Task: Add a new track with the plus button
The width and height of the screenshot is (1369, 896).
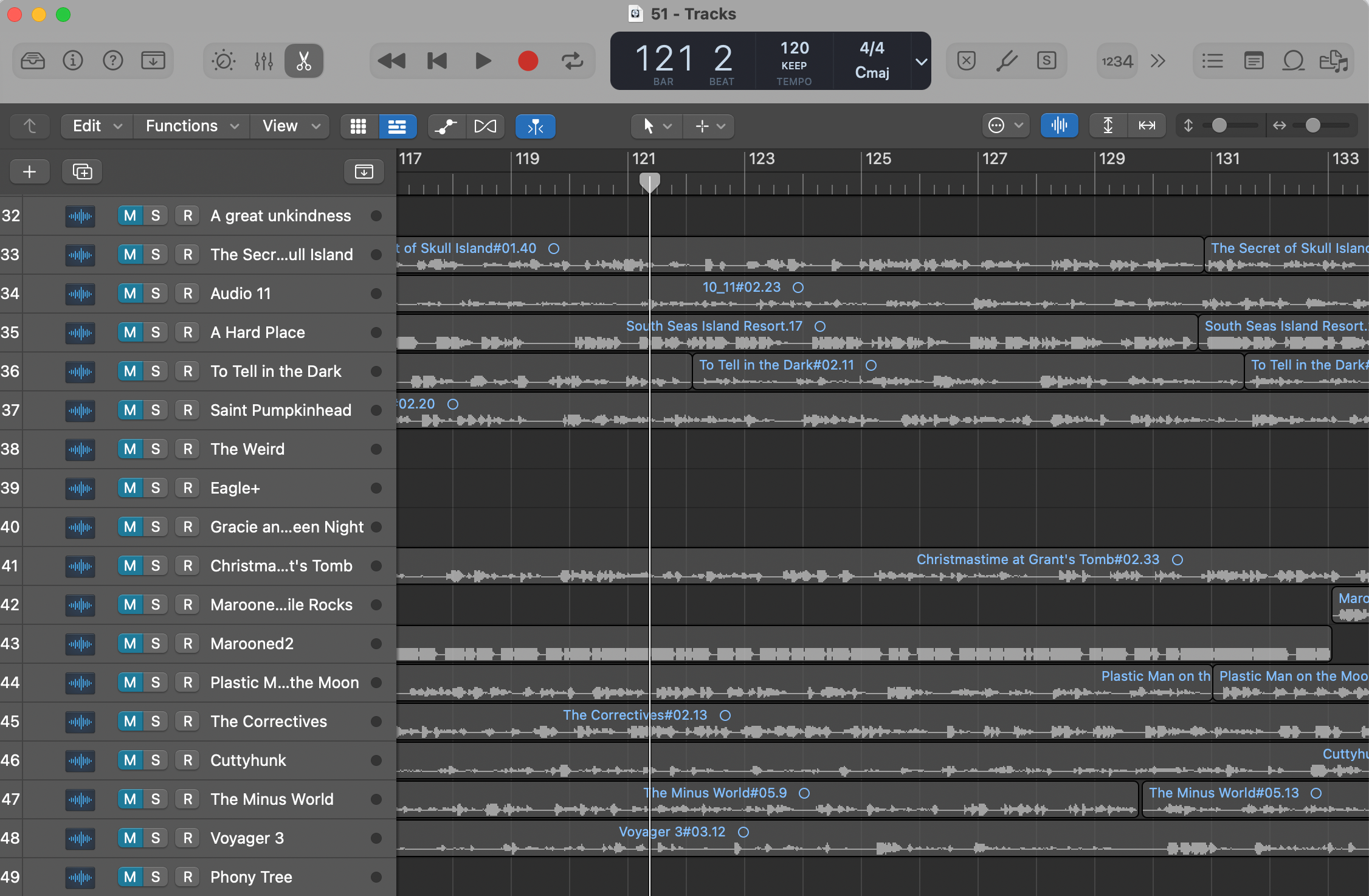Action: (x=29, y=171)
